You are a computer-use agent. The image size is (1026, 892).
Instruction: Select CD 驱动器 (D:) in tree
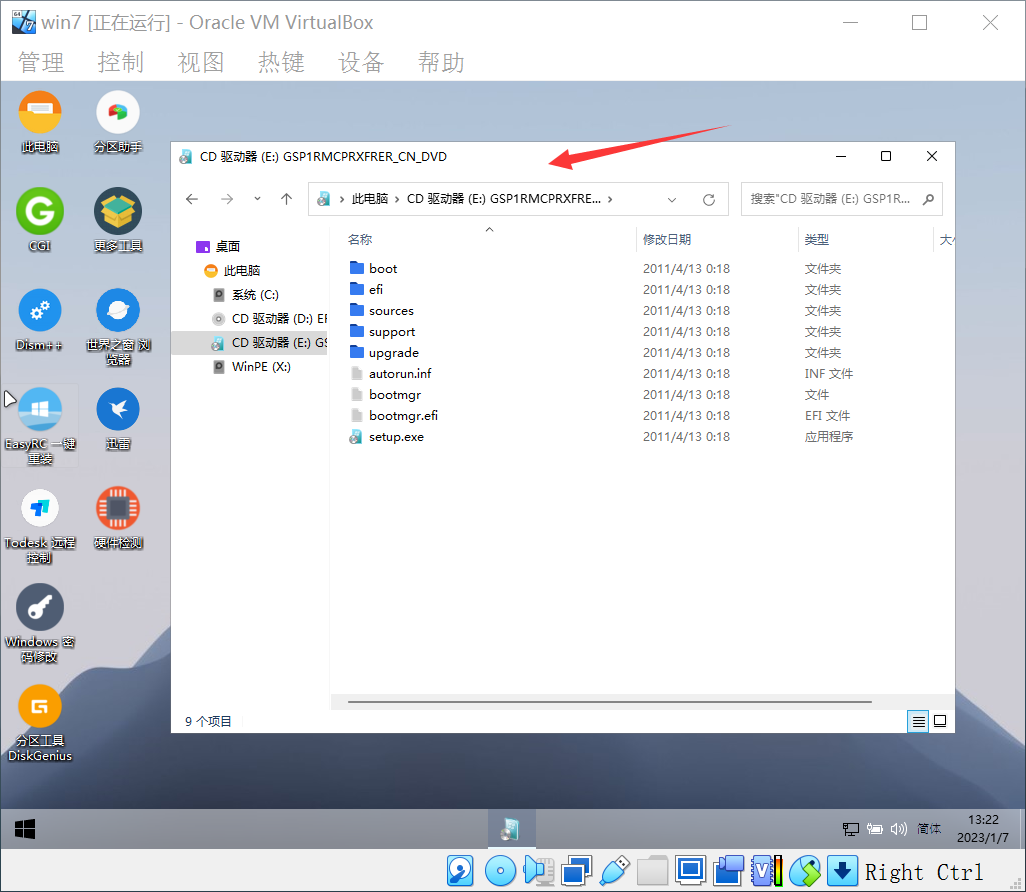point(270,319)
